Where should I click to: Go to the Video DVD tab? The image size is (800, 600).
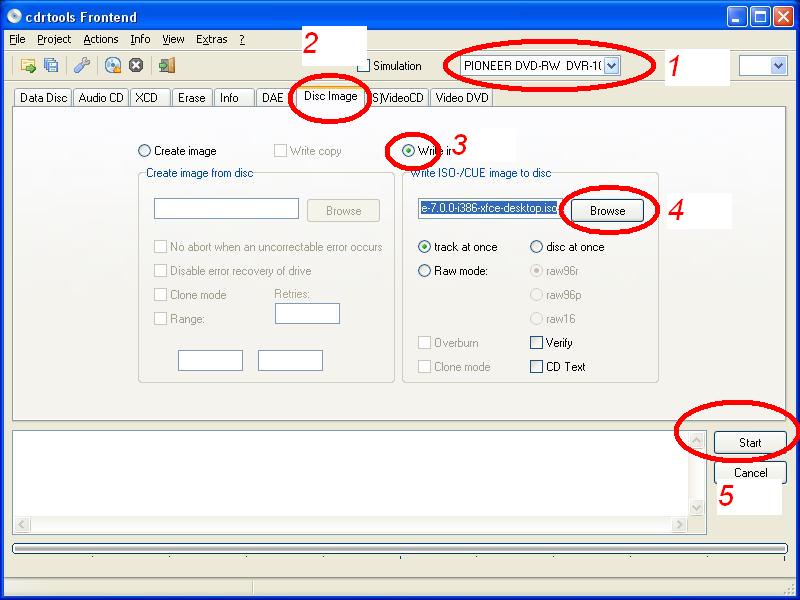[x=461, y=98]
